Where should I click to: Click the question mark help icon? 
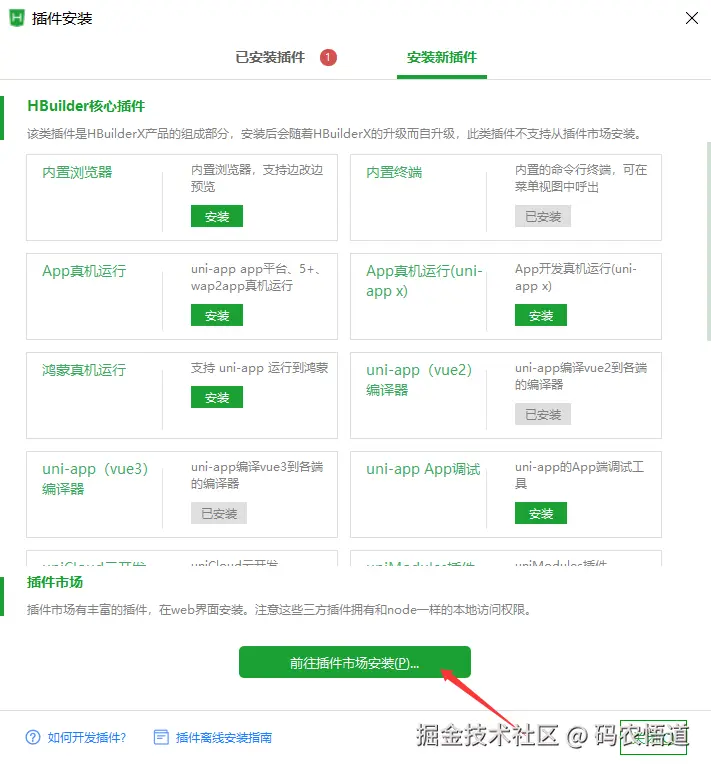tap(33, 737)
